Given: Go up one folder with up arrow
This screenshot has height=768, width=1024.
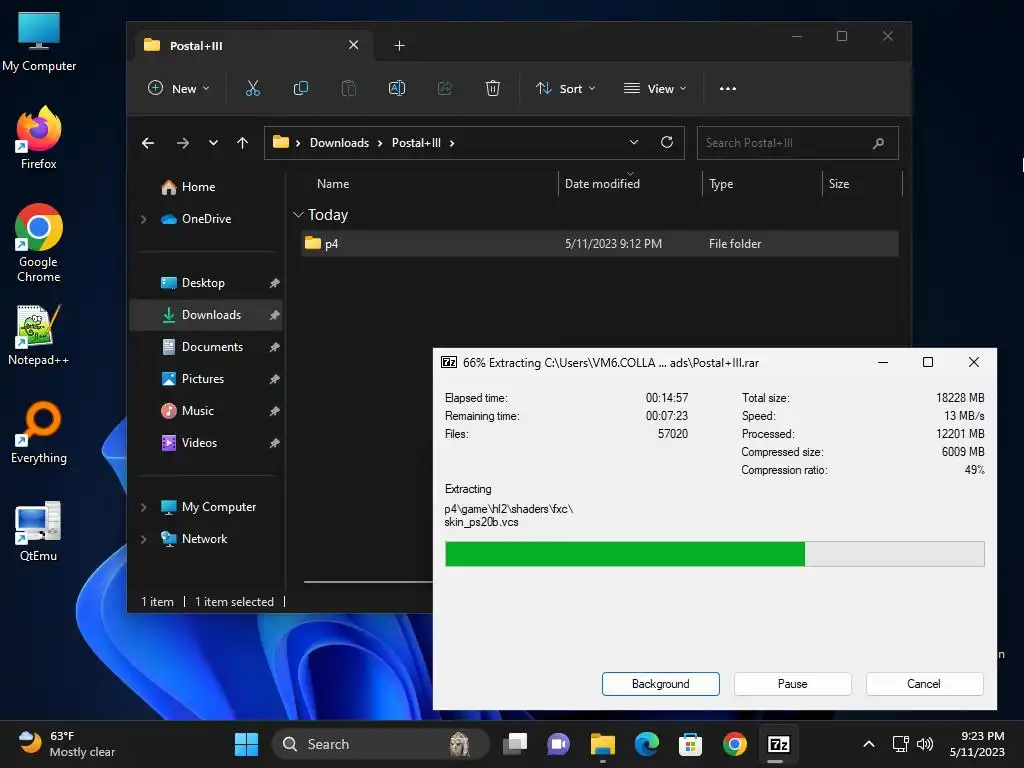Looking at the screenshot, I should pyautogui.click(x=242, y=143).
